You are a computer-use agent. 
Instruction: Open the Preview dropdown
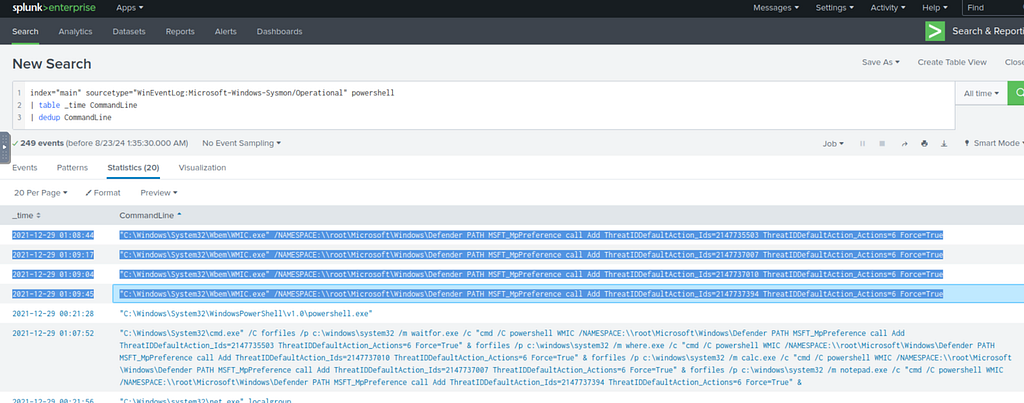click(x=159, y=193)
